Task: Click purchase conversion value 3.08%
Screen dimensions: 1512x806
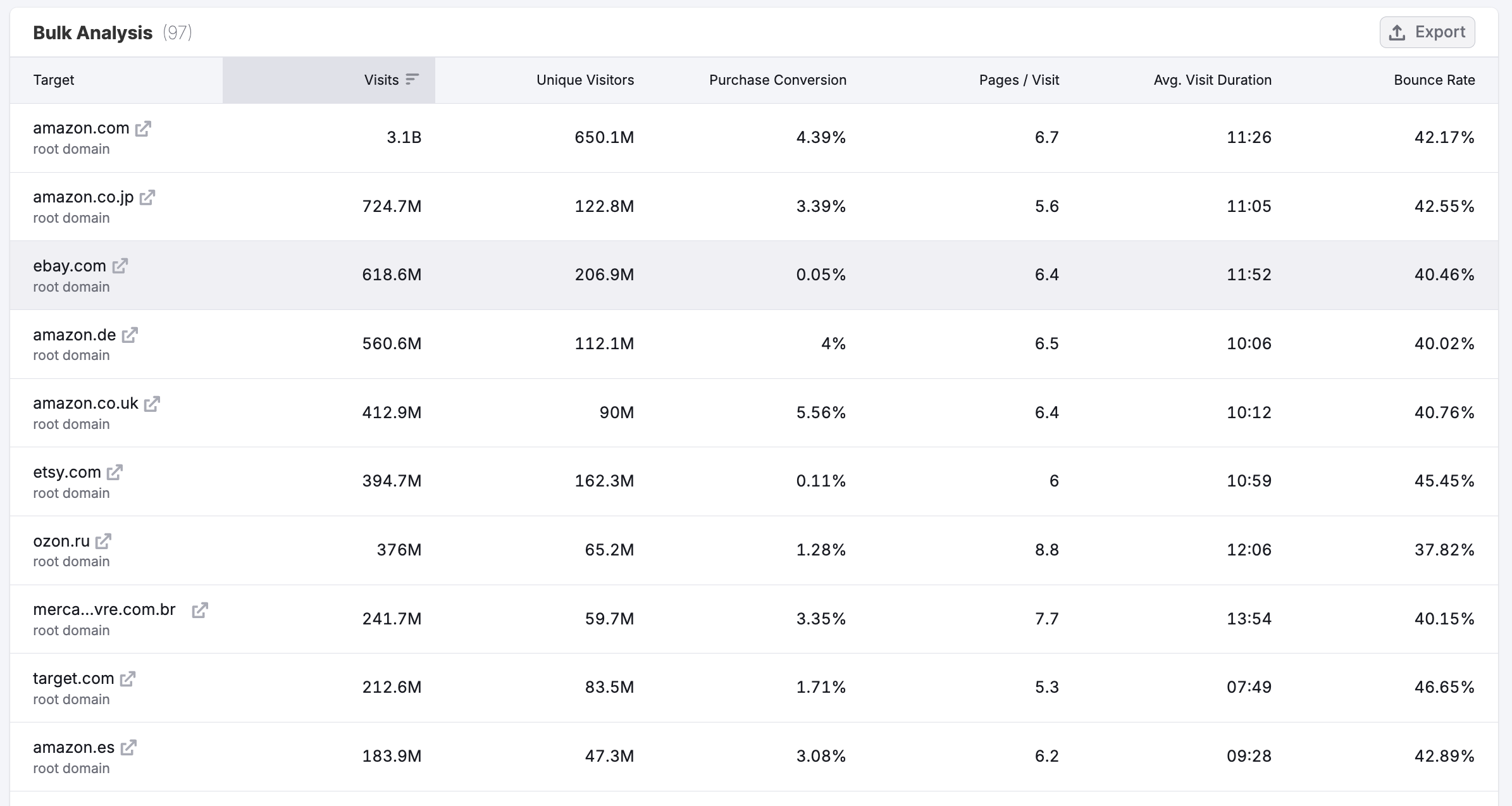Action: point(821,756)
